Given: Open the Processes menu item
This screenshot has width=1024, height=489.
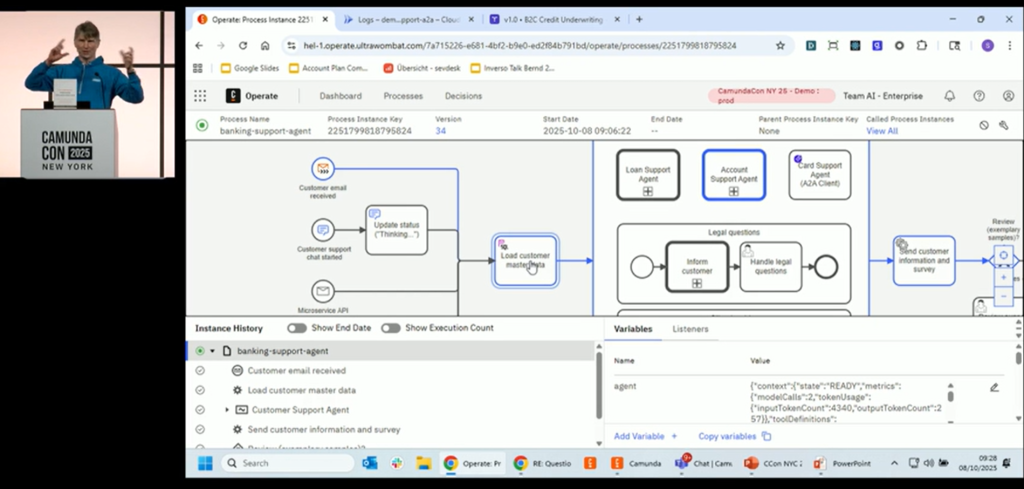Looking at the screenshot, I should point(403,96).
